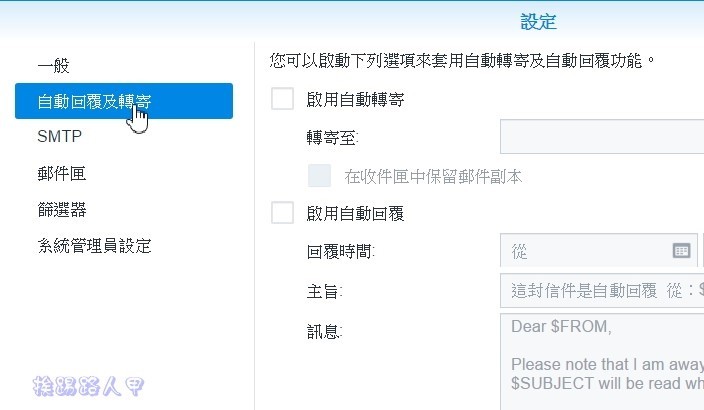
Task: Click the 主旨 field label
Action: click(325, 291)
